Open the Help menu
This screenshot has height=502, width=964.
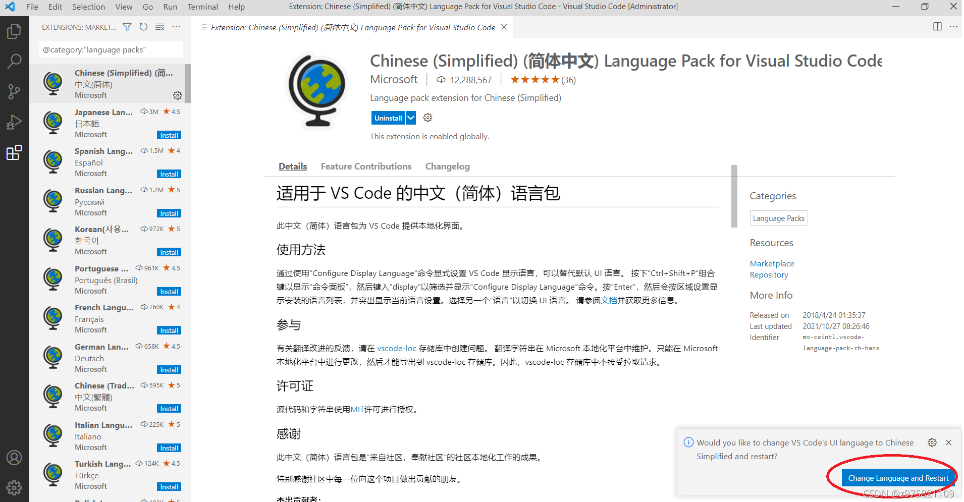coord(237,7)
